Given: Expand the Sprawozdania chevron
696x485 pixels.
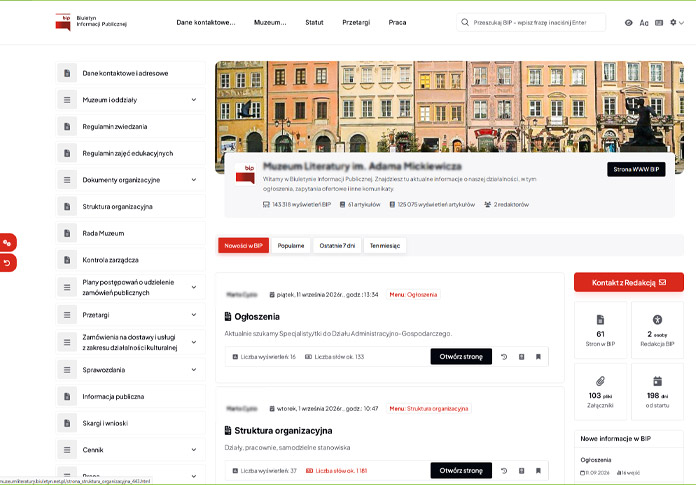Looking at the screenshot, I should click(x=194, y=370).
